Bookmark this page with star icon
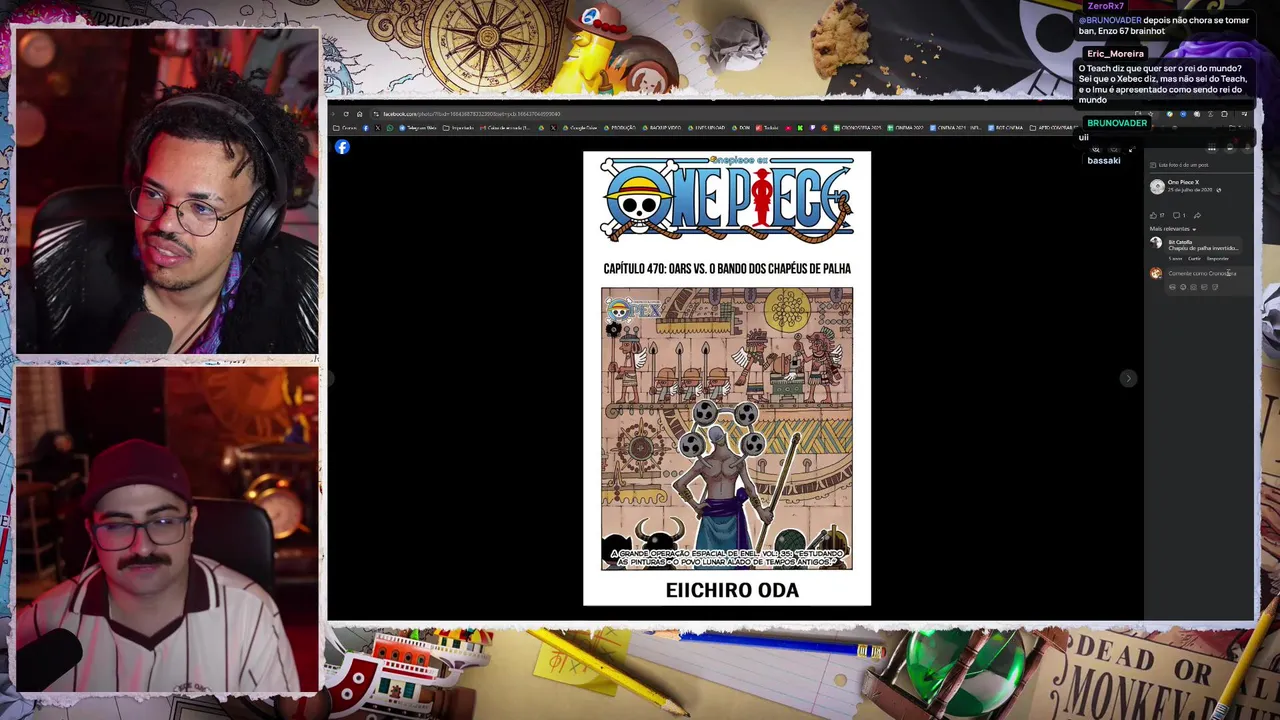 [x=1151, y=114]
